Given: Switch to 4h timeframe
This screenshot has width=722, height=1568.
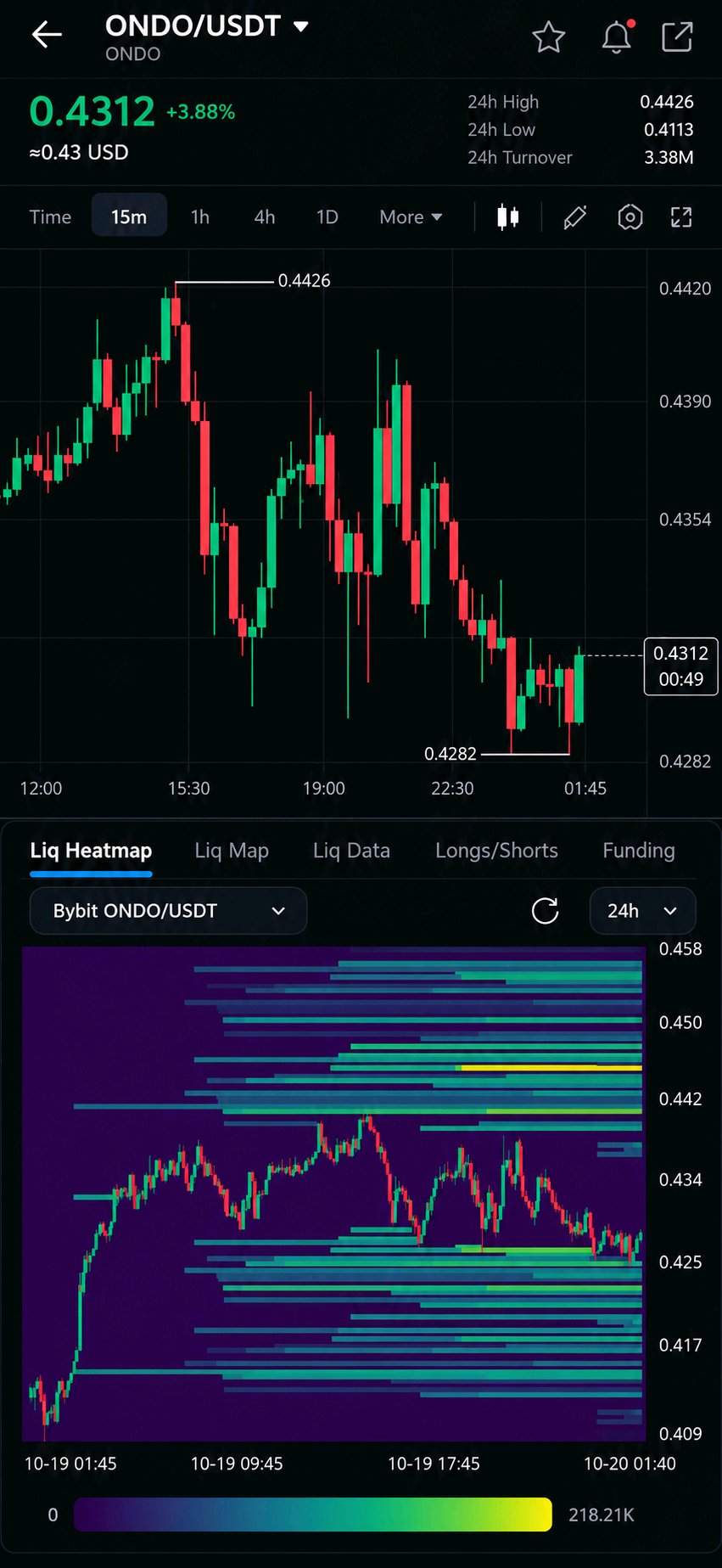Looking at the screenshot, I should click(265, 216).
